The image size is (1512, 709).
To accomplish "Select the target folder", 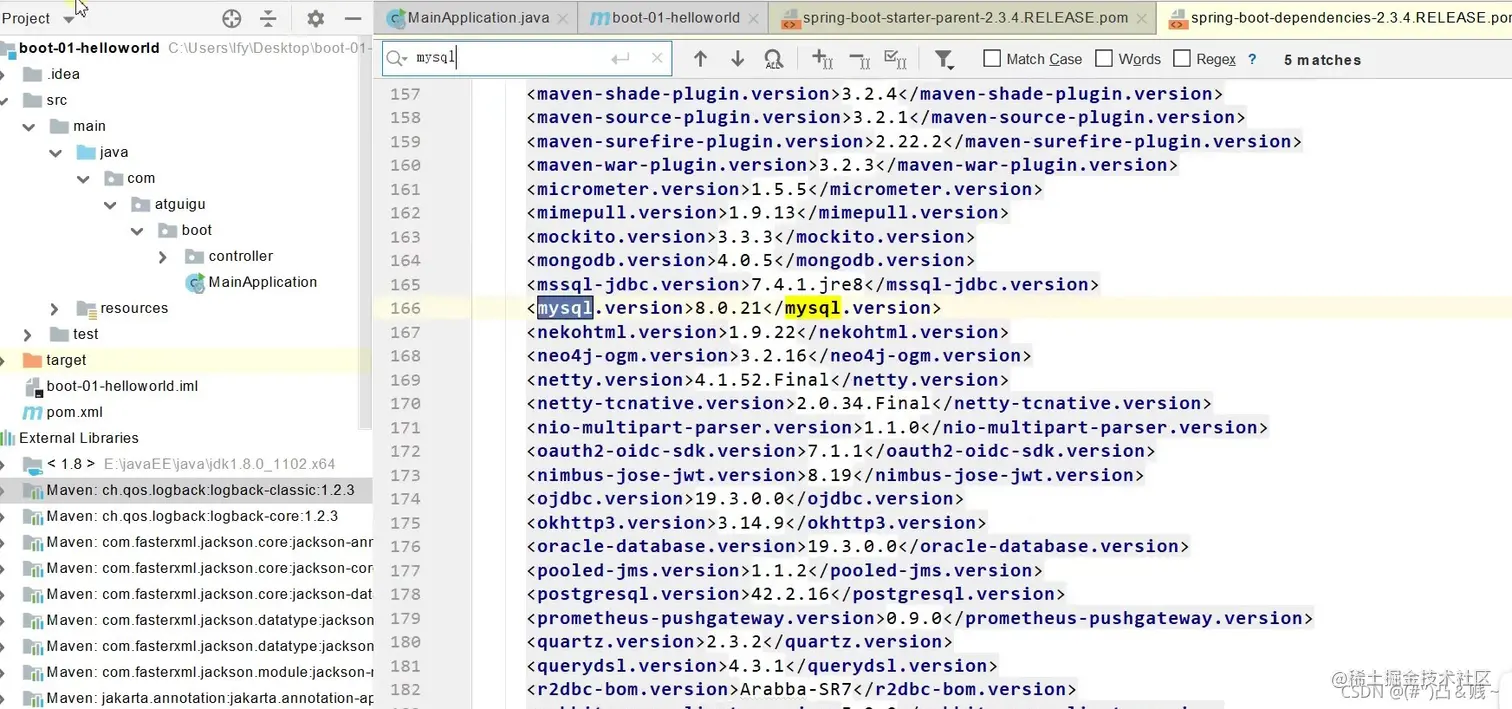I will point(66,360).
